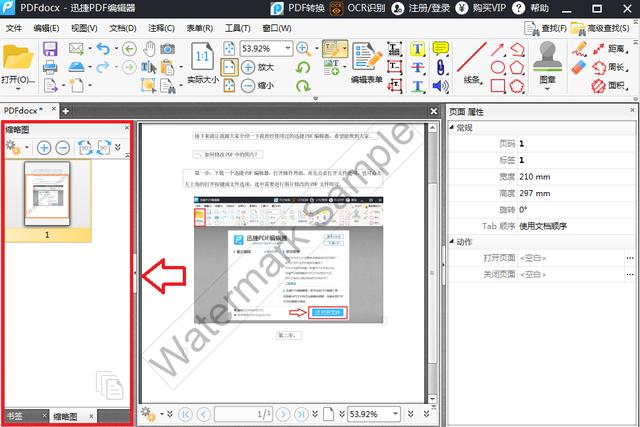Click the yellow sticky note comment icon
The width and height of the screenshot is (640, 427).
440,49
